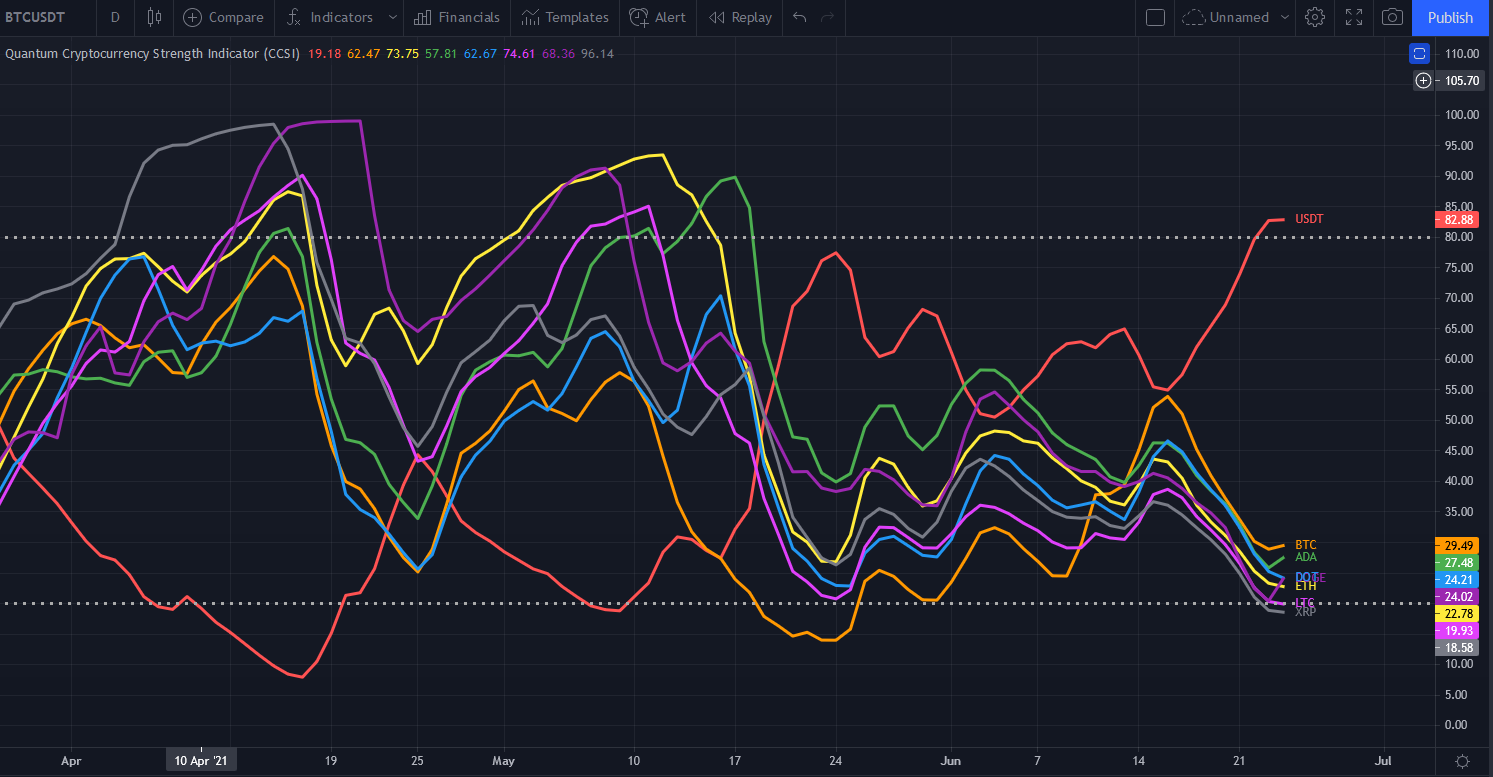Image resolution: width=1493 pixels, height=777 pixels.
Task: Click the 10 Apr '21 date marker
Action: tap(201, 760)
